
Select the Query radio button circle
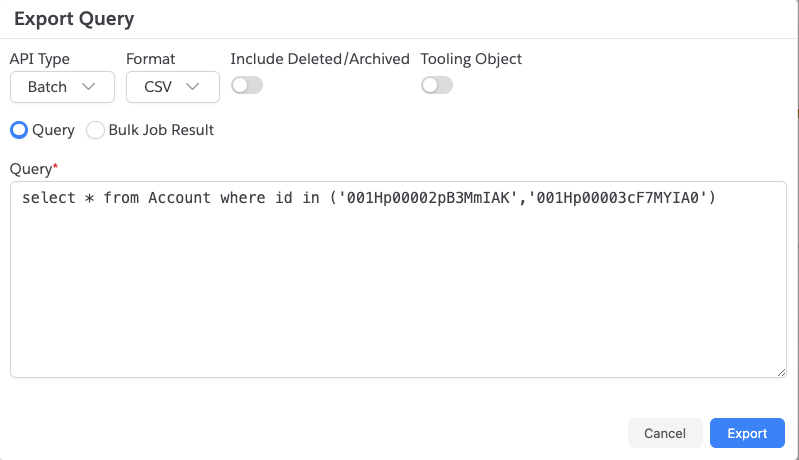point(19,130)
